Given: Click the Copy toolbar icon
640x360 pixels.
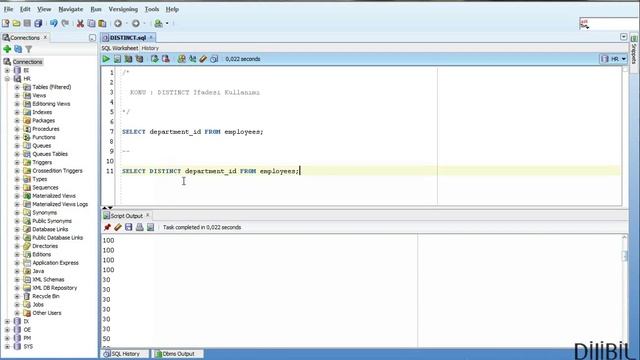Looking at the screenshot, I should point(91,23).
